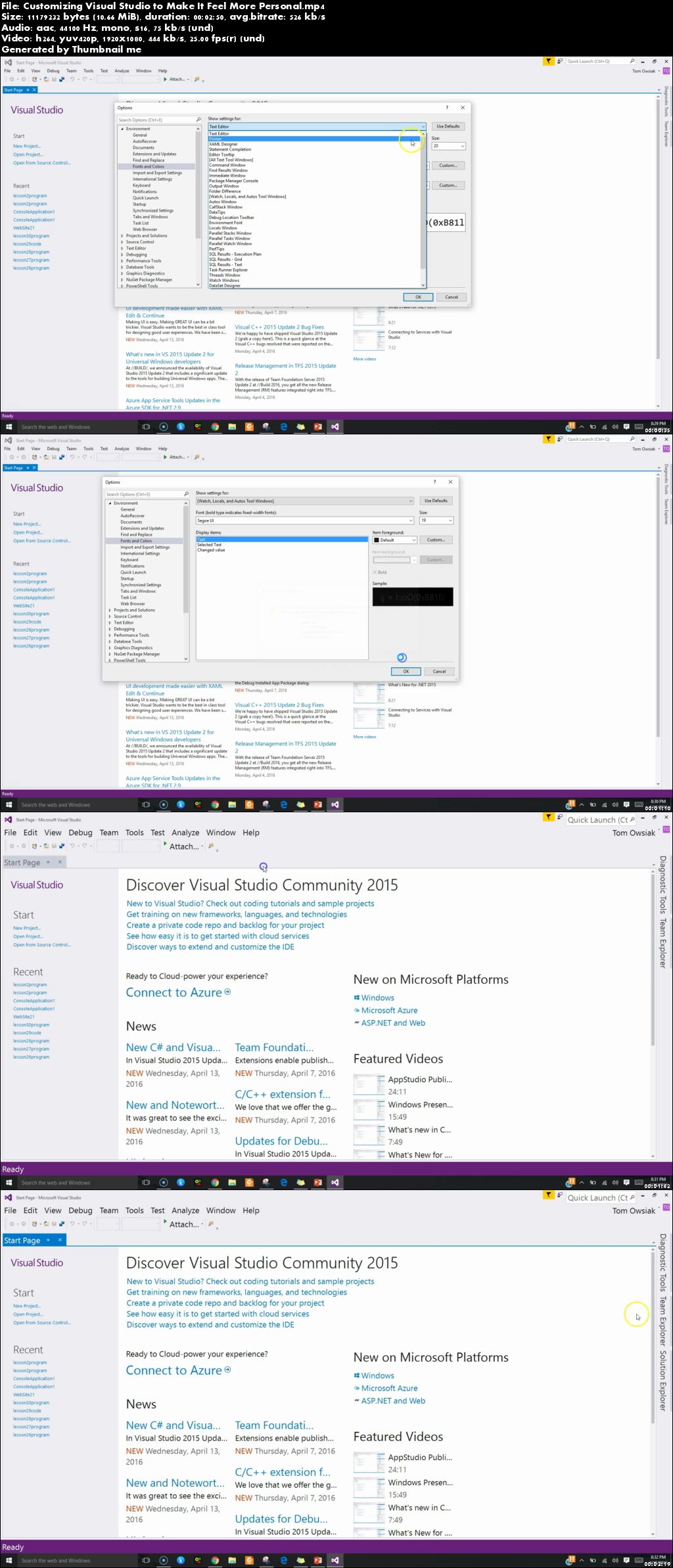The height and width of the screenshot is (1568, 673).
Task: Open the Analyze menu in the bottom frame
Action: click(185, 1211)
